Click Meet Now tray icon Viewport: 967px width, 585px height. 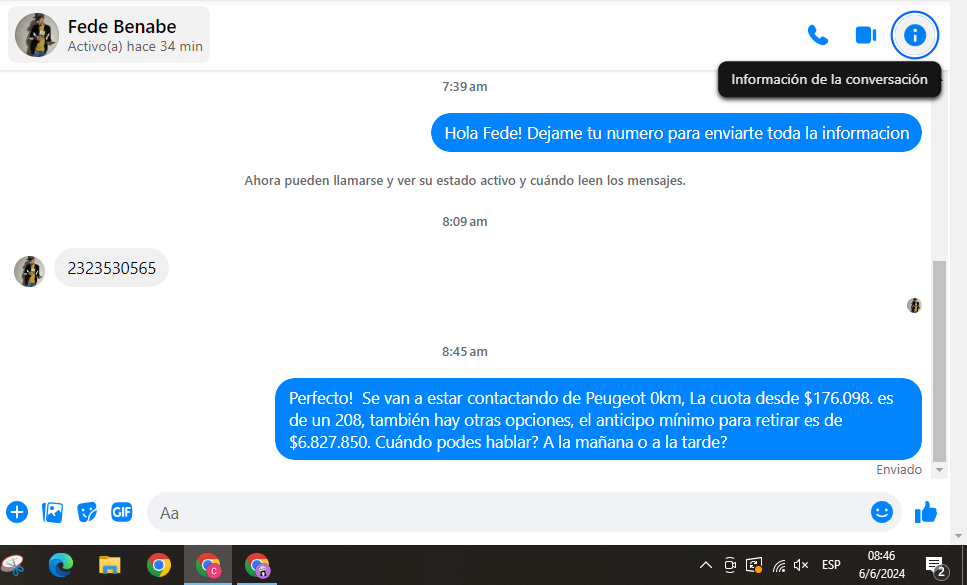(x=730, y=565)
